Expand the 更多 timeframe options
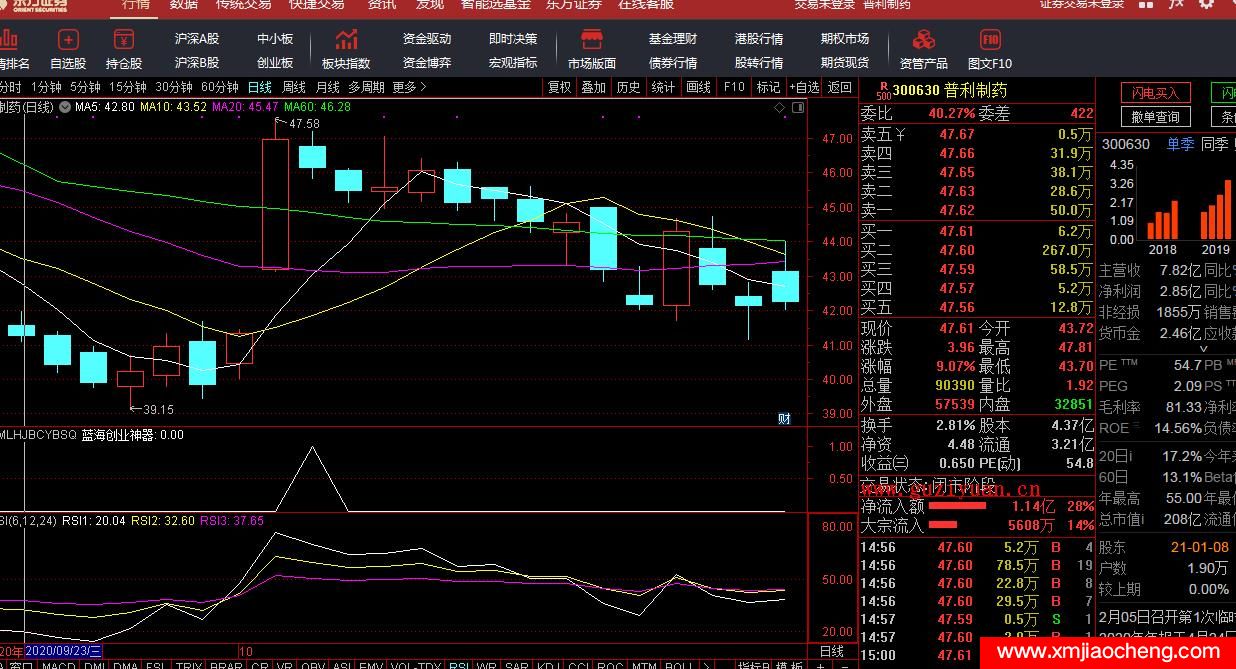Screen dimensions: 1236x669 point(408,87)
